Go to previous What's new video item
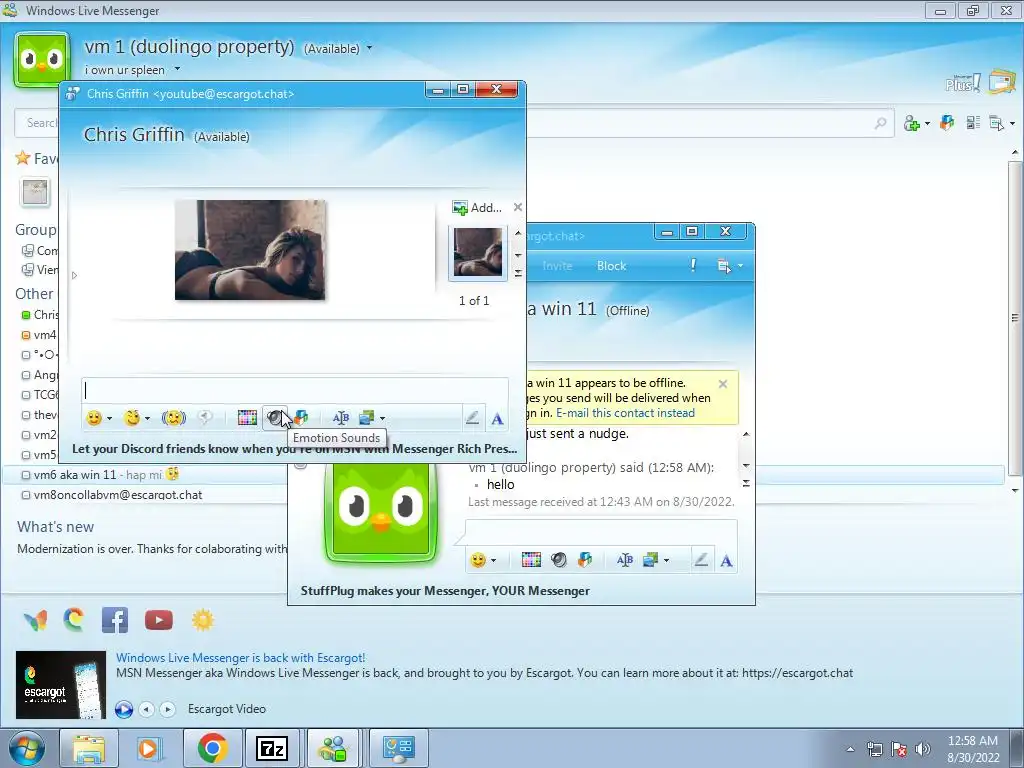1024x768 pixels. 147,709
